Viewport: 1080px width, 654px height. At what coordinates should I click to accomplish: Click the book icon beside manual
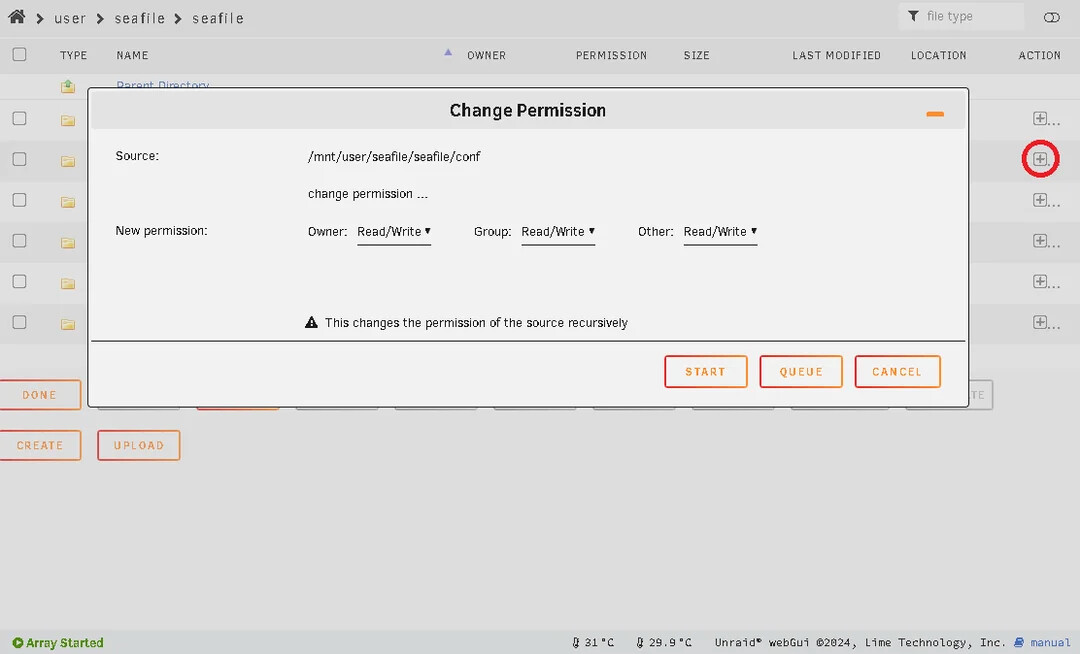click(x=1019, y=642)
